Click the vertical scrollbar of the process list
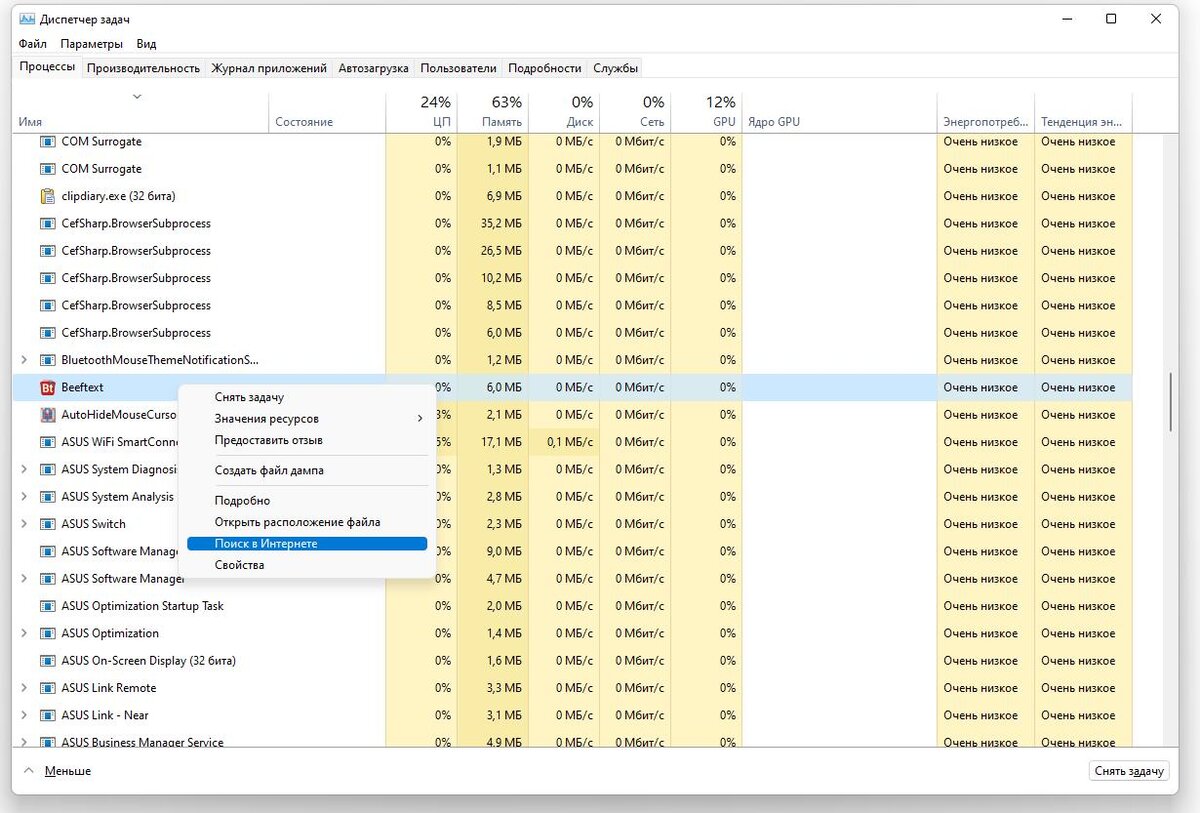Image resolution: width=1200 pixels, height=813 pixels. click(x=1173, y=402)
